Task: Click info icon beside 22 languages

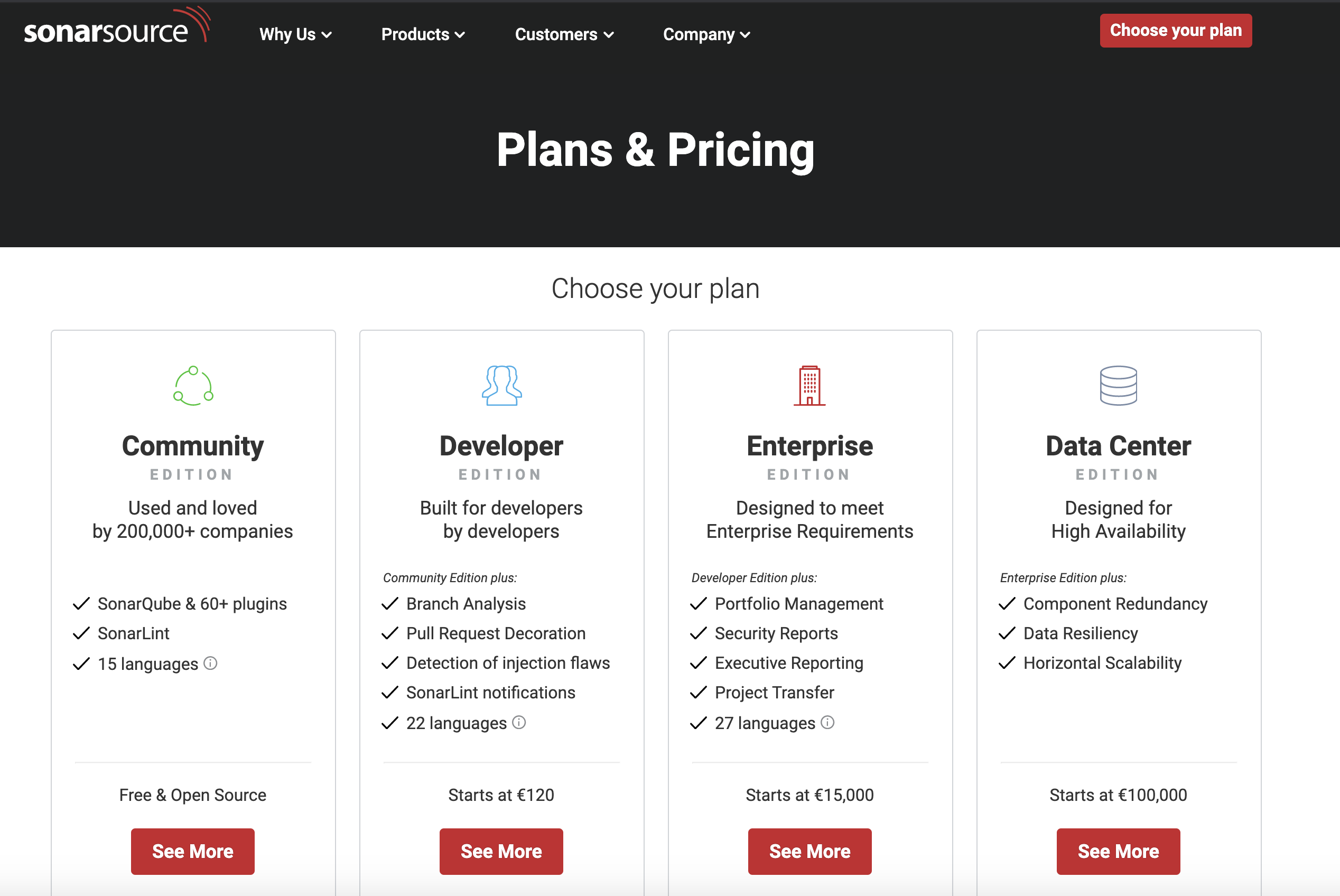Action: [x=519, y=723]
